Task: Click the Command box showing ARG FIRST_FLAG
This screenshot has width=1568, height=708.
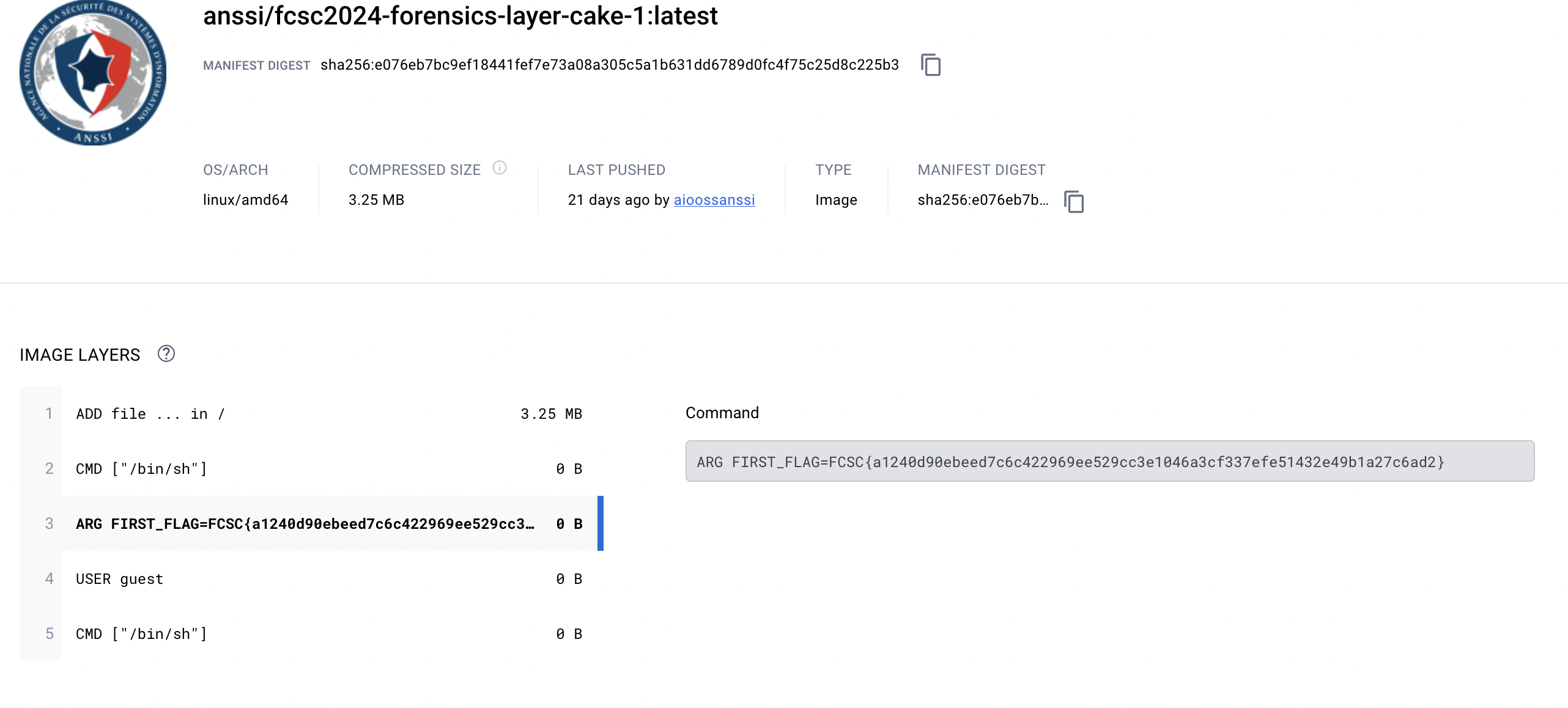Action: tap(1109, 462)
